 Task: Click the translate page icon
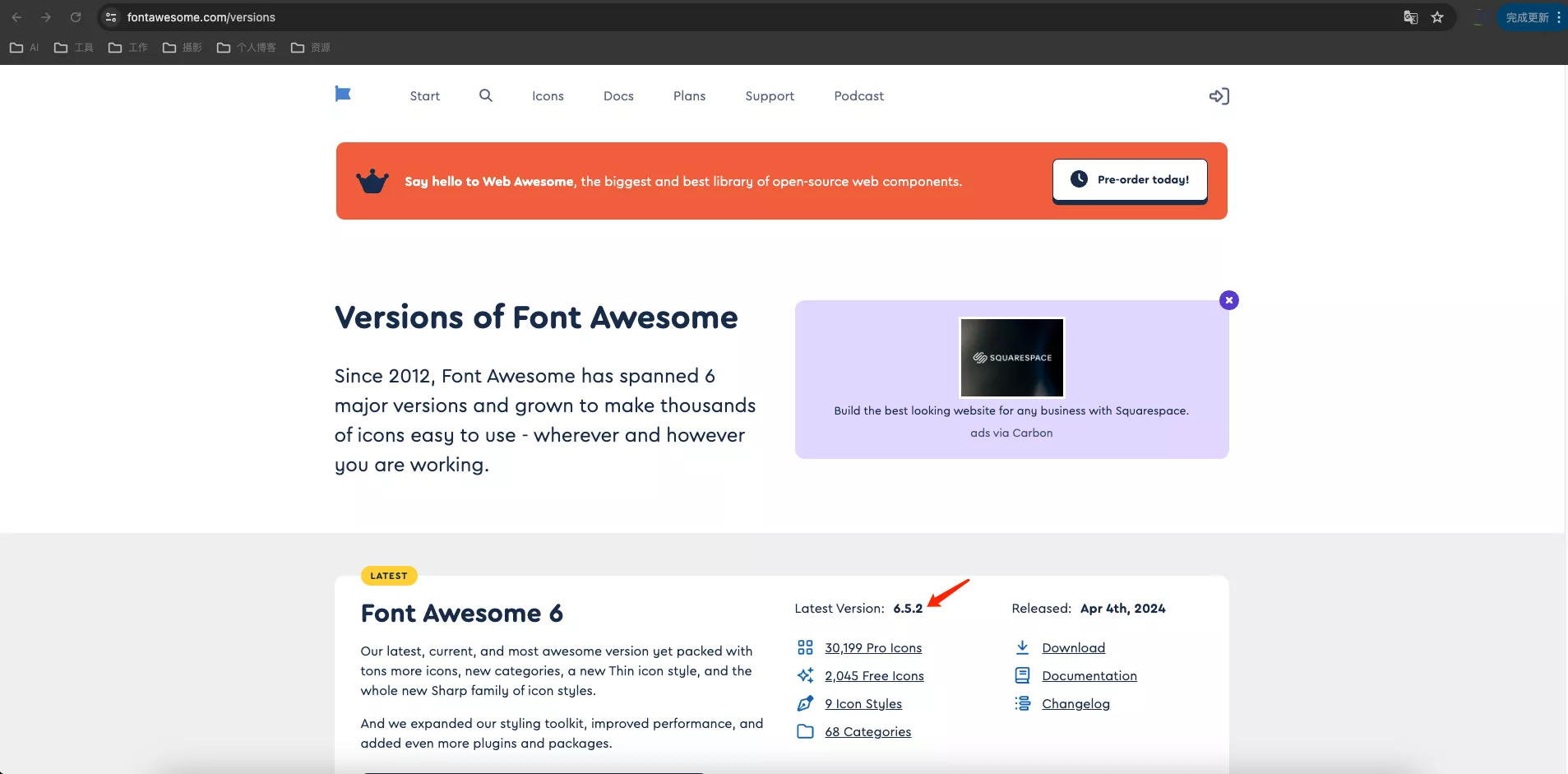click(1411, 17)
